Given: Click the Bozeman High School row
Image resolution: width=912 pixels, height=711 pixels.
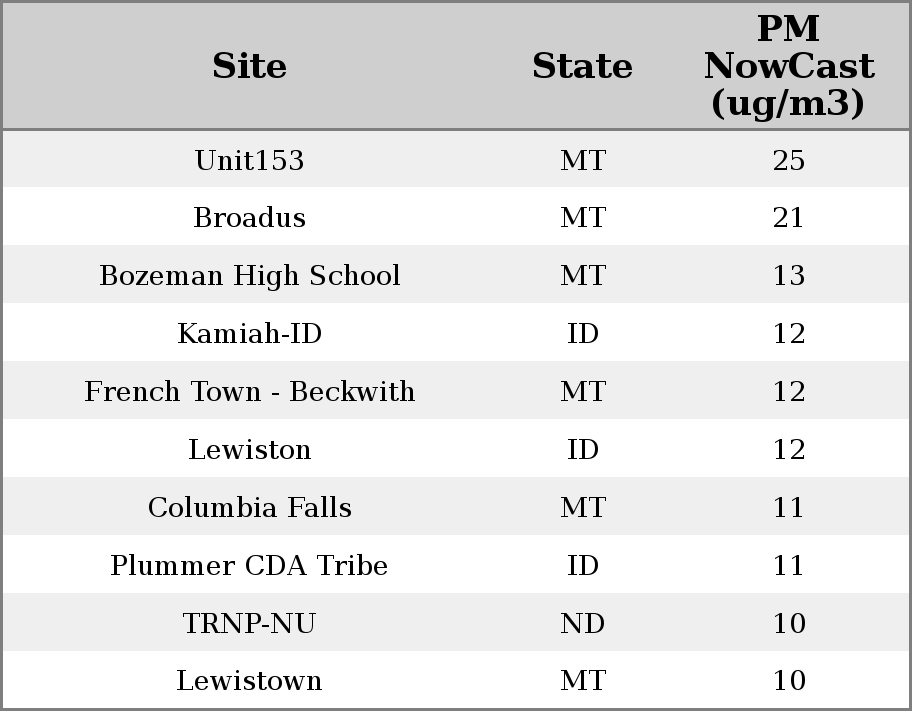Looking at the screenshot, I should (x=249, y=276).
